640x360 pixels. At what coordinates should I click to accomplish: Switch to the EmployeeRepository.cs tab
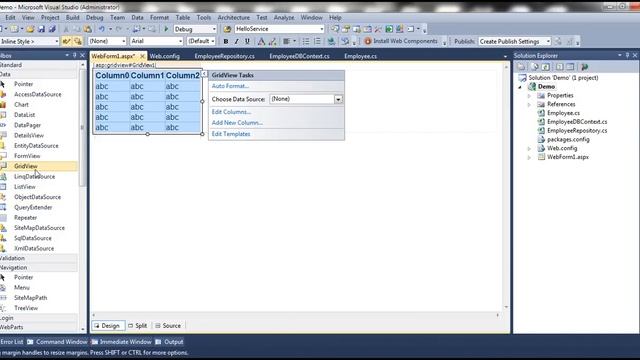[224, 56]
